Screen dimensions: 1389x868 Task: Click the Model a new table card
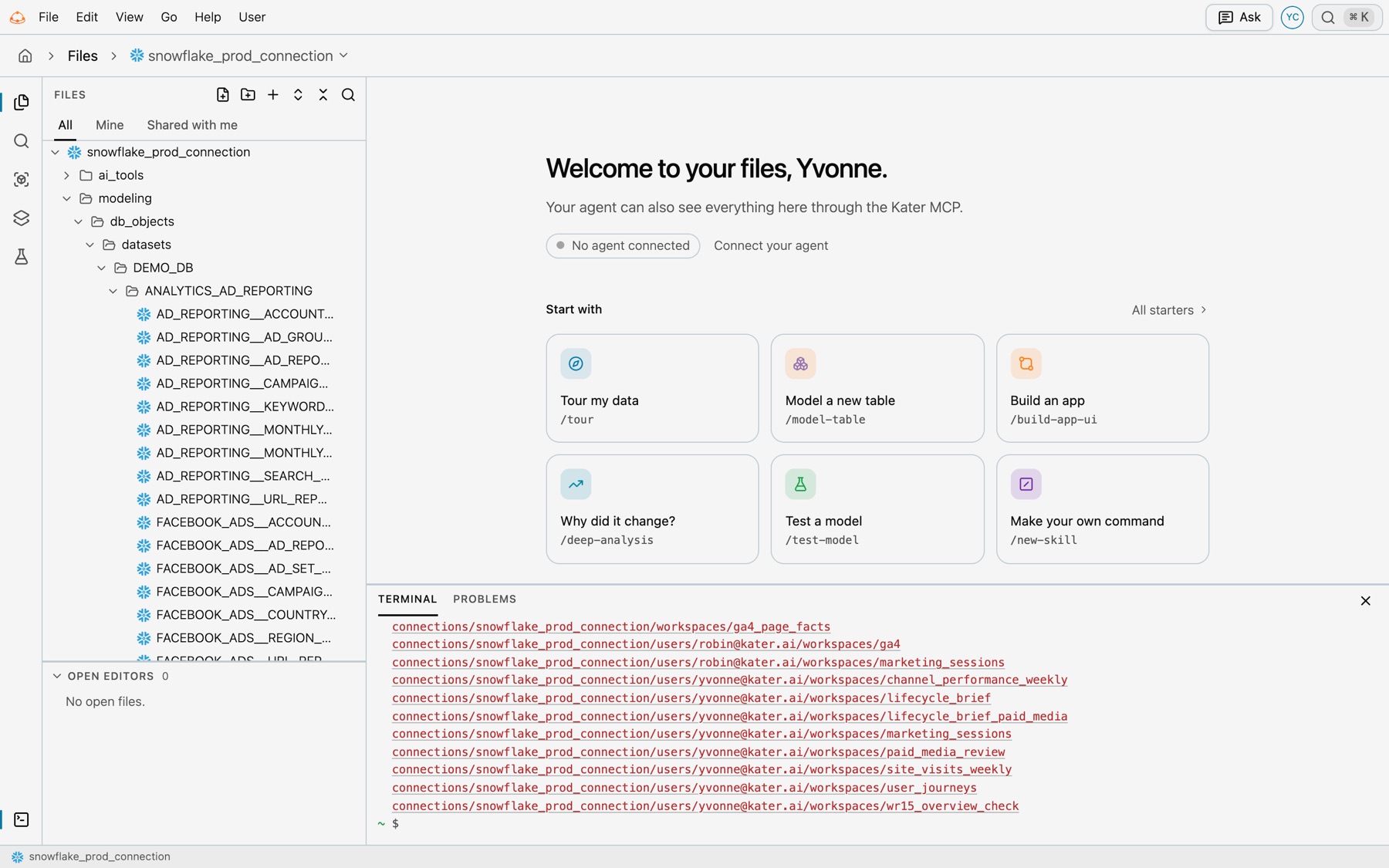pyautogui.click(x=877, y=388)
